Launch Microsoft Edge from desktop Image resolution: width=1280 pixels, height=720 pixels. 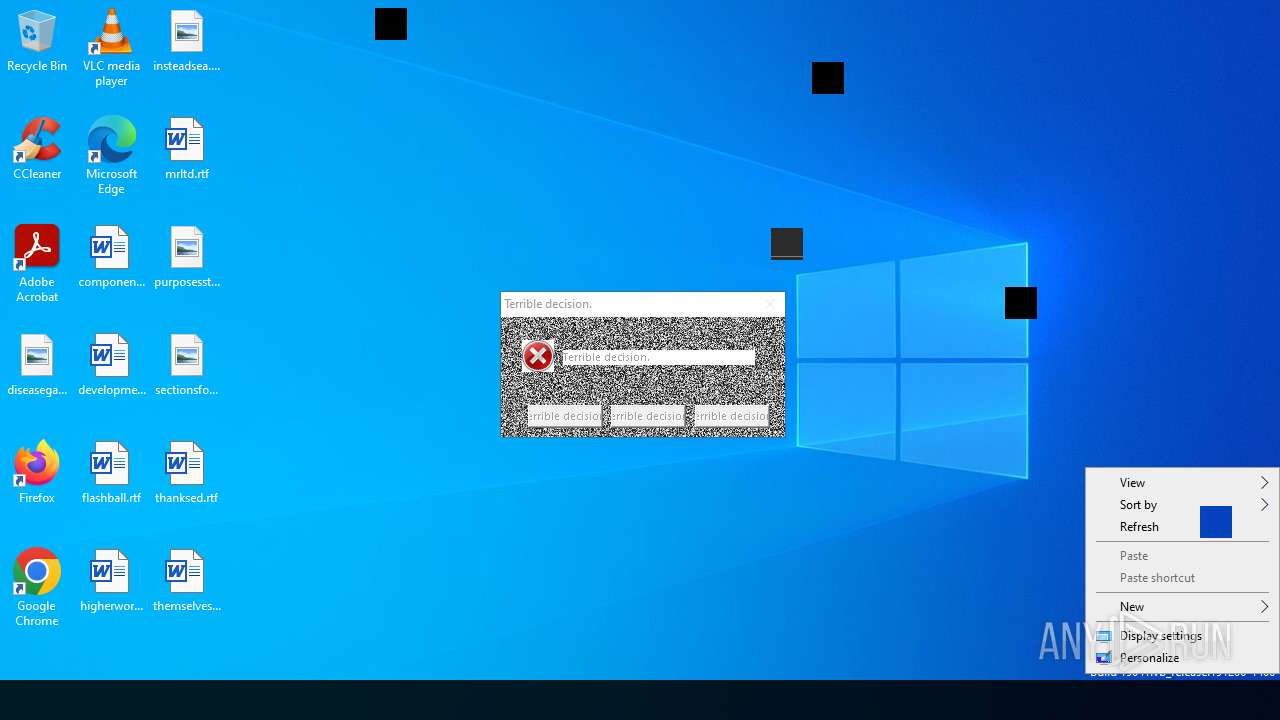coord(111,155)
